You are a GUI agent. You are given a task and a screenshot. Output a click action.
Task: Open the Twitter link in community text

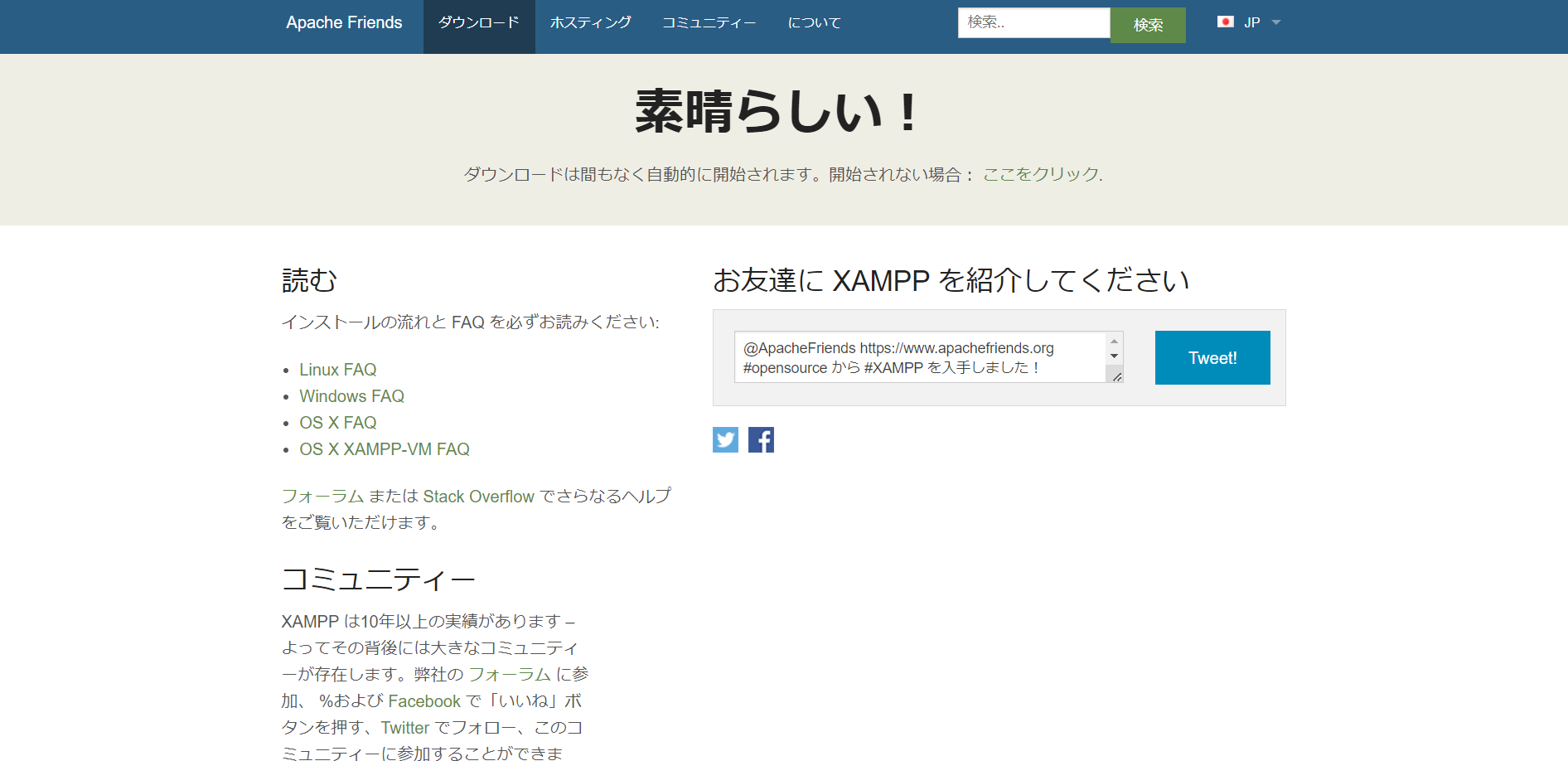click(x=405, y=727)
